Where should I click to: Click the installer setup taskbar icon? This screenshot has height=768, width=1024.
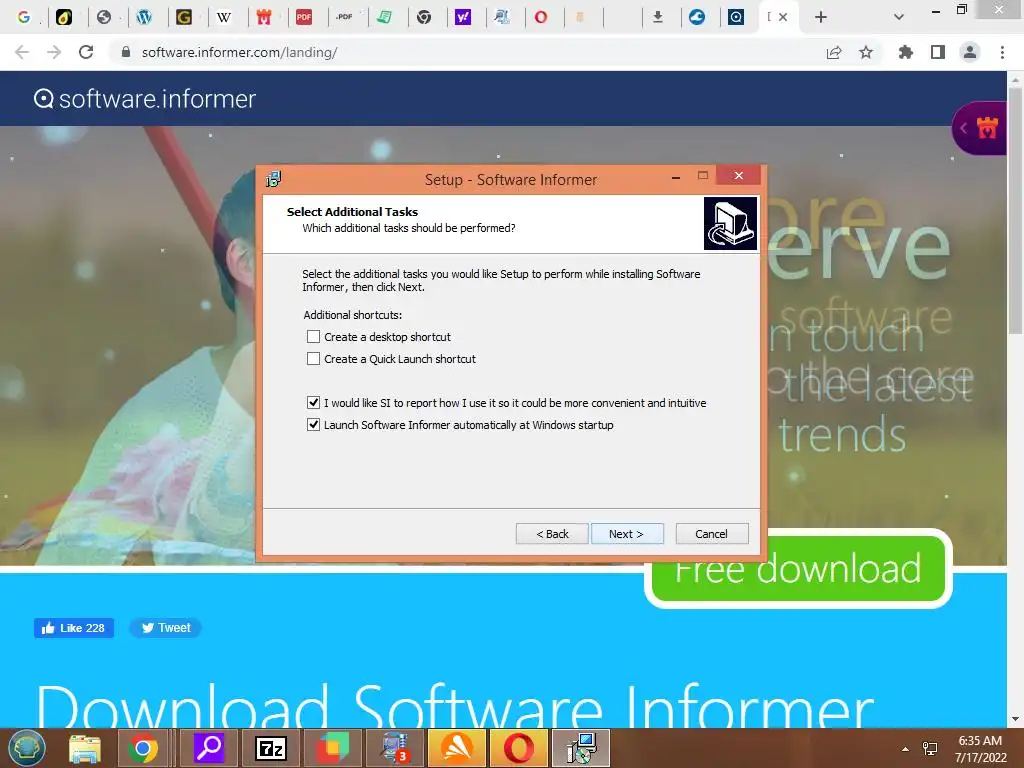coord(581,748)
